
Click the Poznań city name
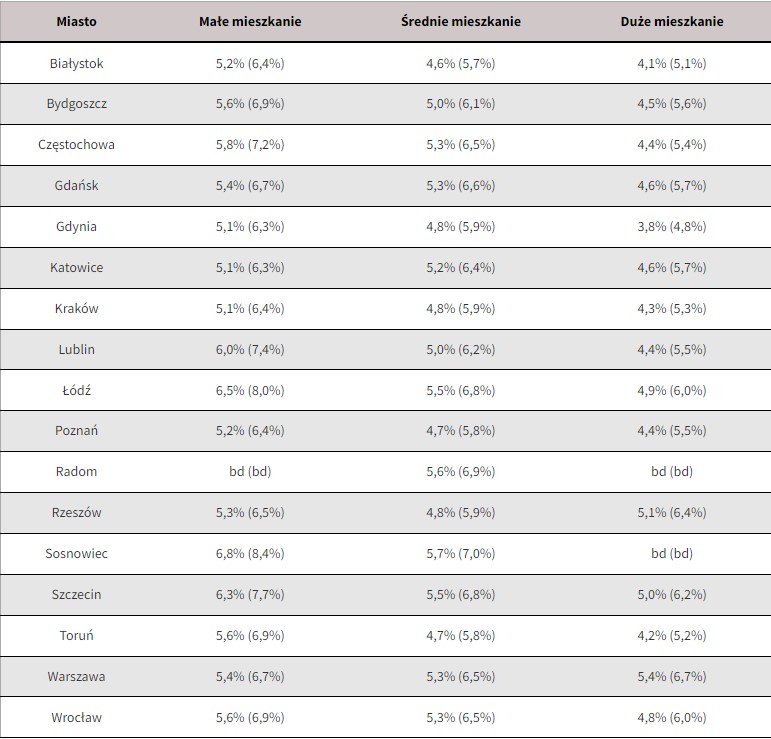[x=77, y=431]
